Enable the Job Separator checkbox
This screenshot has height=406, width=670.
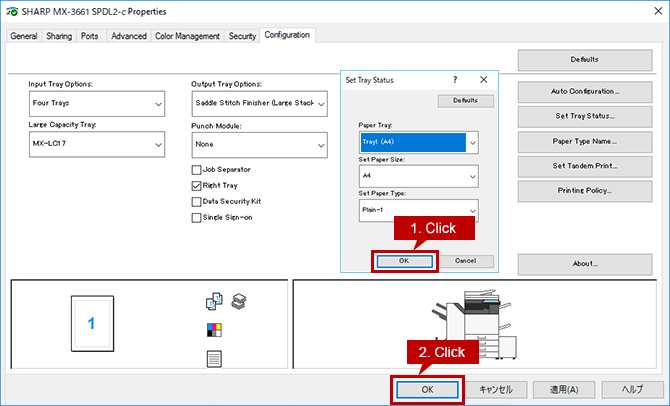[196, 170]
